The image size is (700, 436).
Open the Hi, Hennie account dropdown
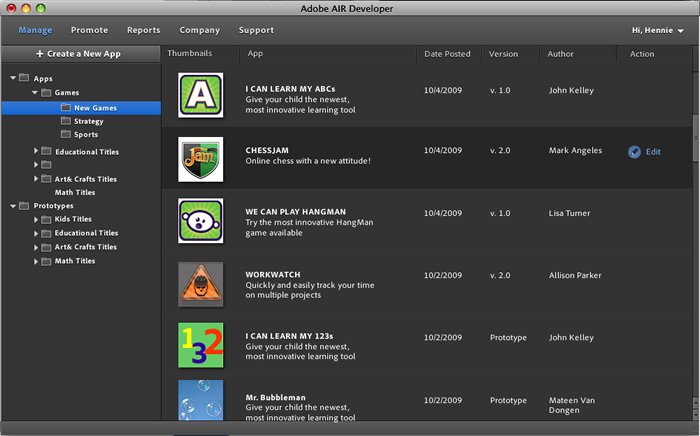[x=658, y=30]
